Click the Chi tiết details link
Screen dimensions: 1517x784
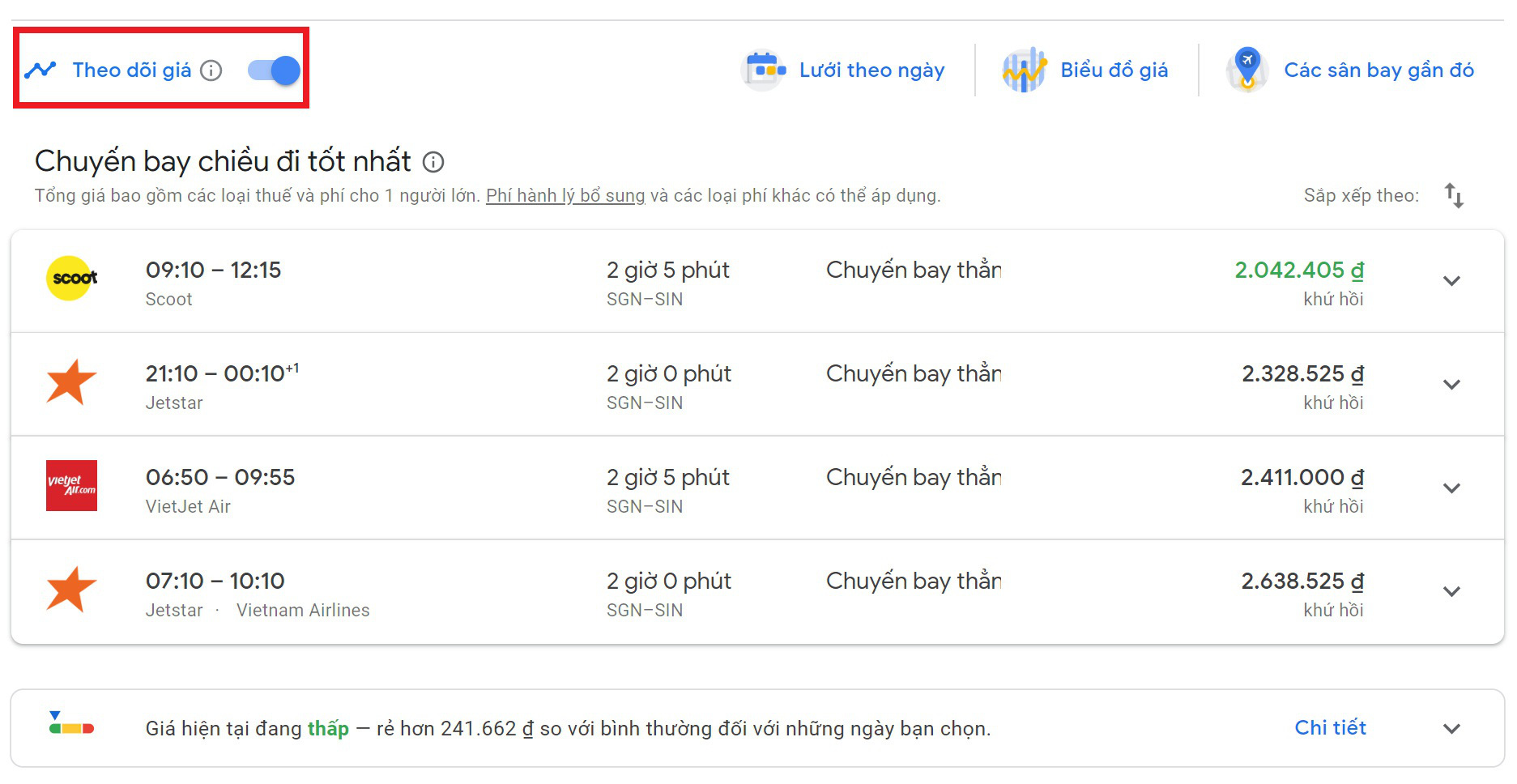pos(1330,728)
